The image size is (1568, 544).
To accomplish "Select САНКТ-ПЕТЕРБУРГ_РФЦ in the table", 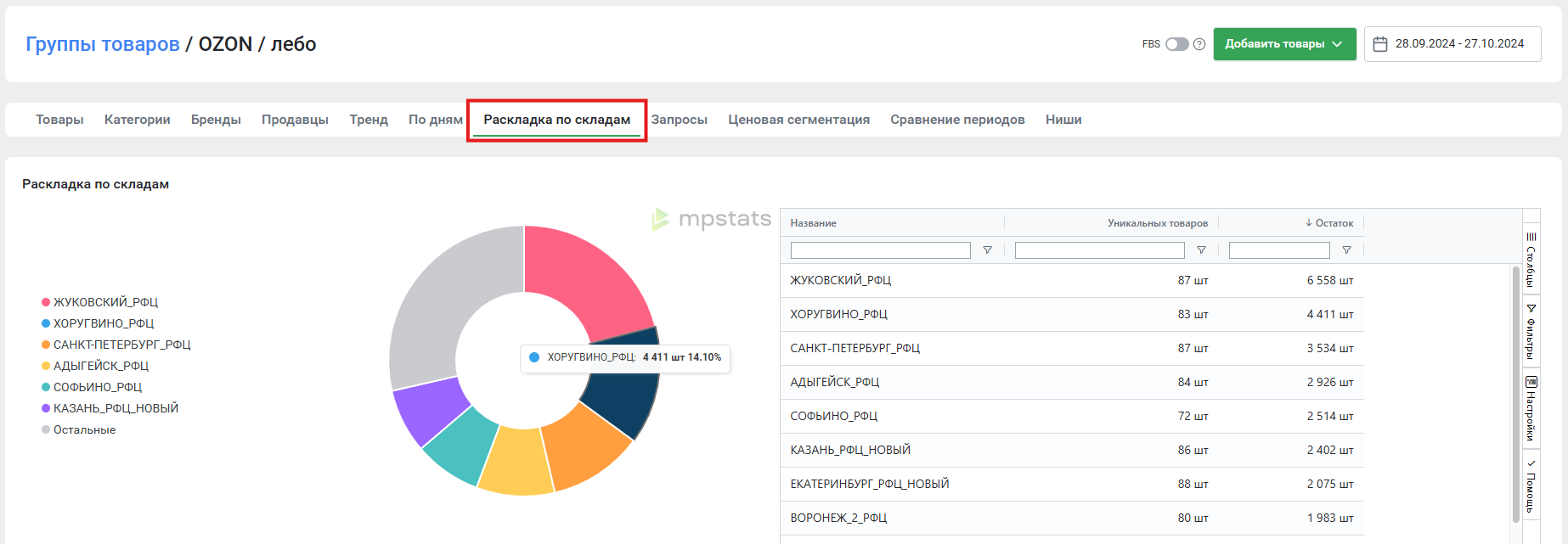I will point(855,348).
